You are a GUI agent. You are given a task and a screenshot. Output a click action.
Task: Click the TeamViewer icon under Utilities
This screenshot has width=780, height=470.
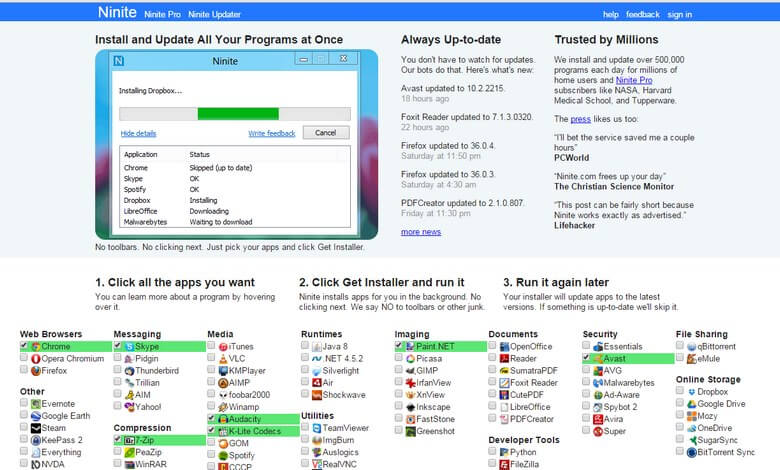[x=316, y=427]
